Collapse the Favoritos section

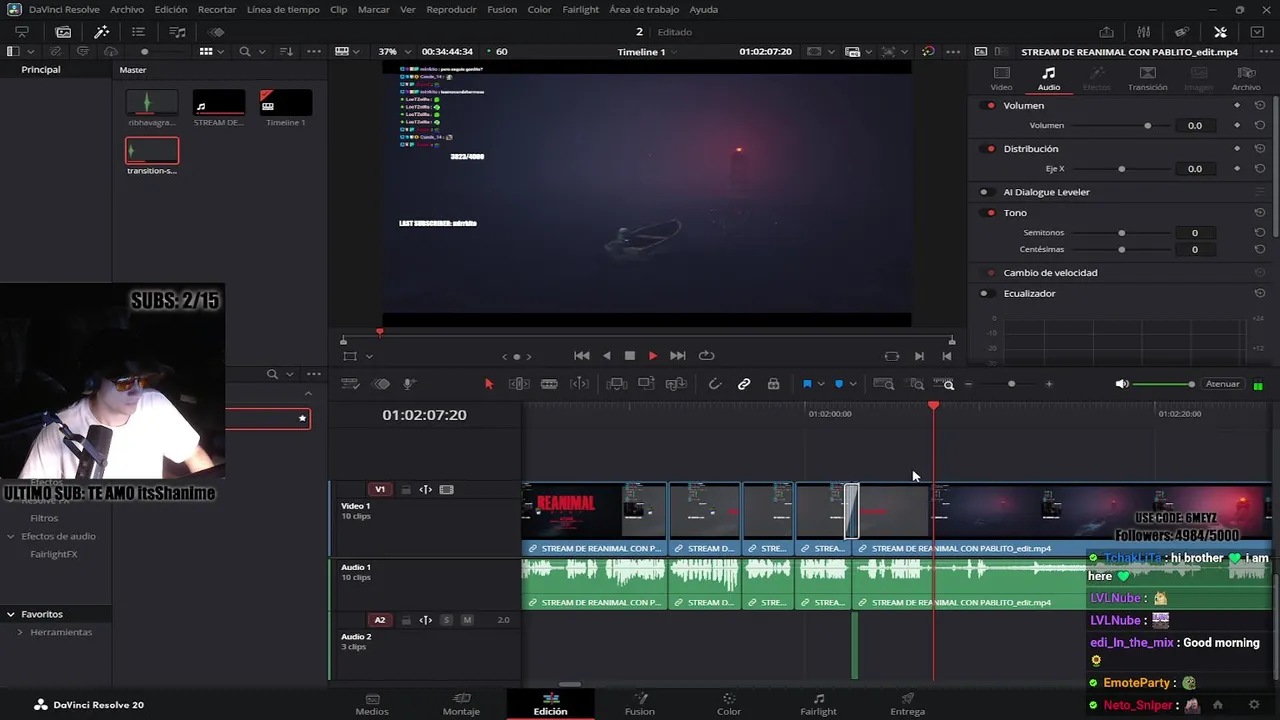click(11, 614)
